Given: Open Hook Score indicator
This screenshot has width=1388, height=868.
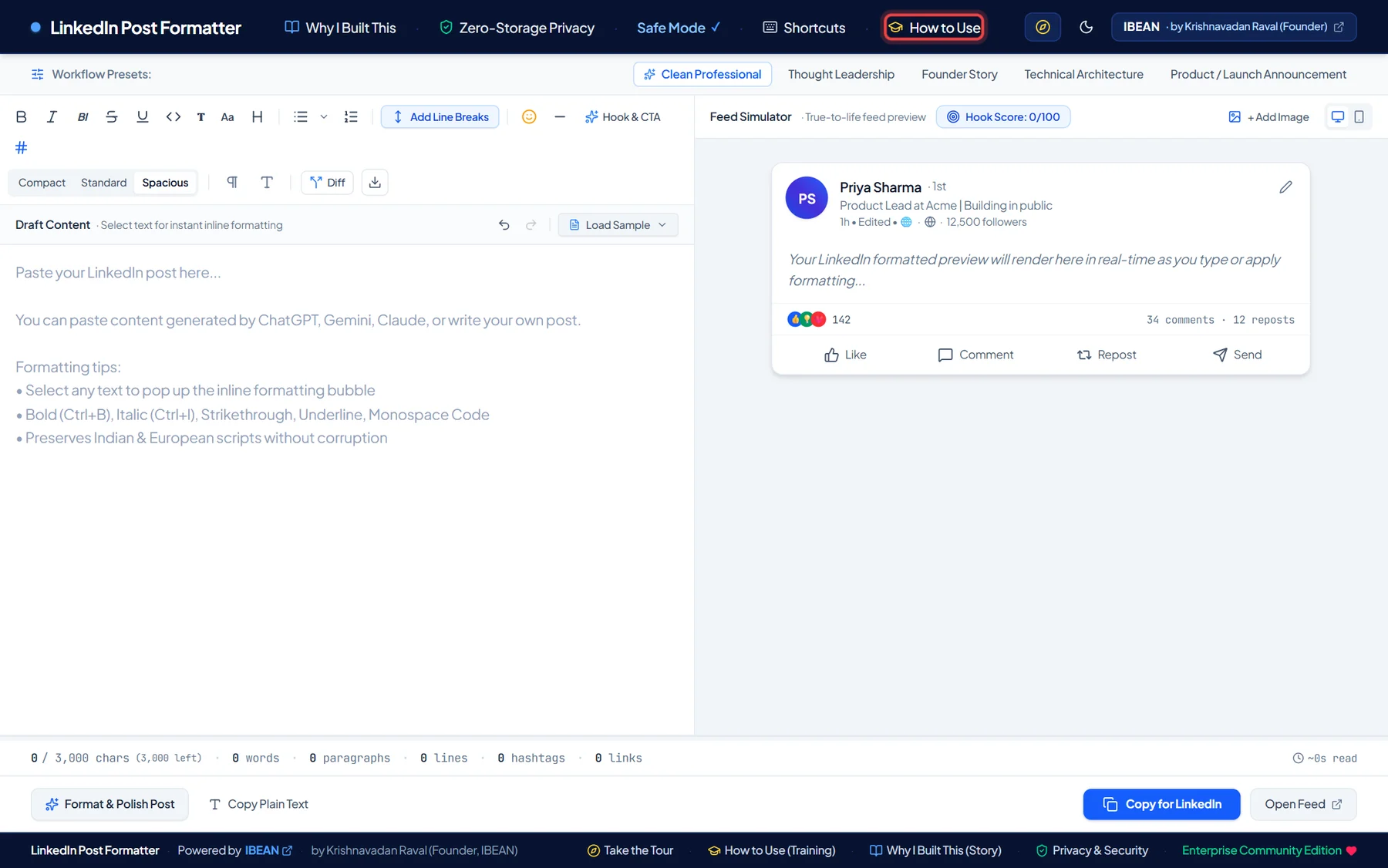Looking at the screenshot, I should (x=1002, y=116).
